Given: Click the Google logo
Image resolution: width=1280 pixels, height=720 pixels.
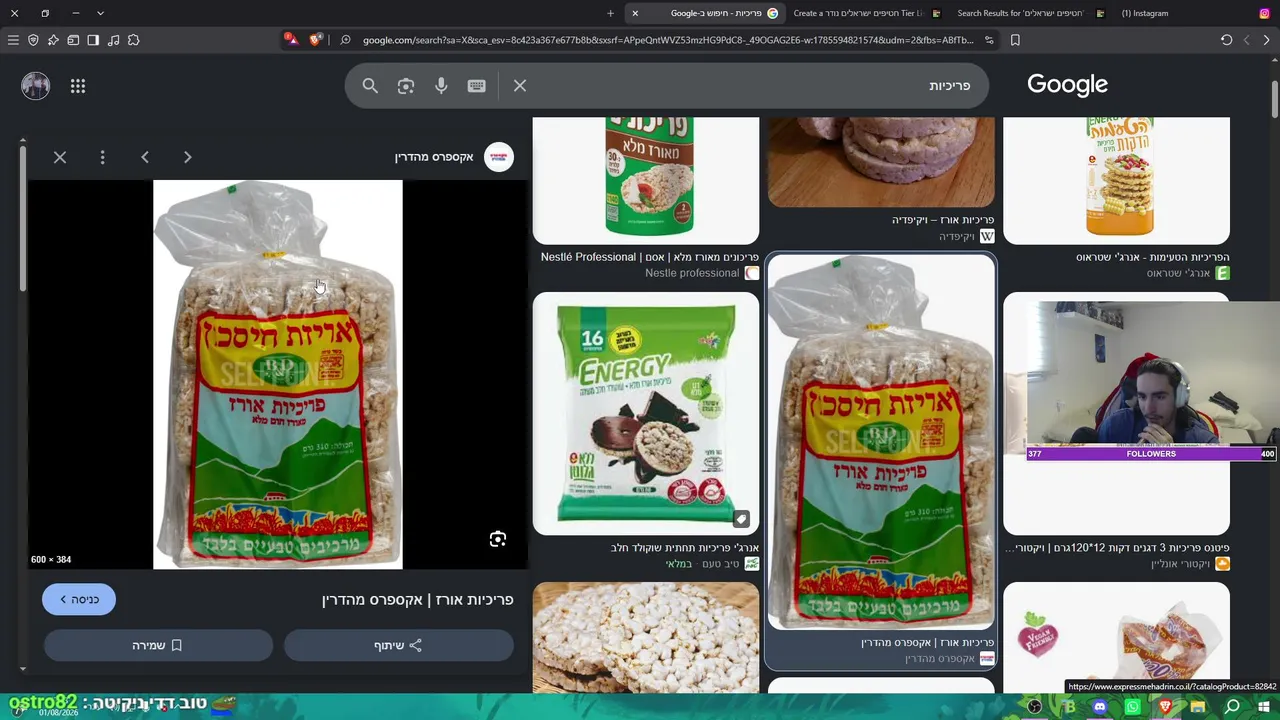Looking at the screenshot, I should [1067, 85].
